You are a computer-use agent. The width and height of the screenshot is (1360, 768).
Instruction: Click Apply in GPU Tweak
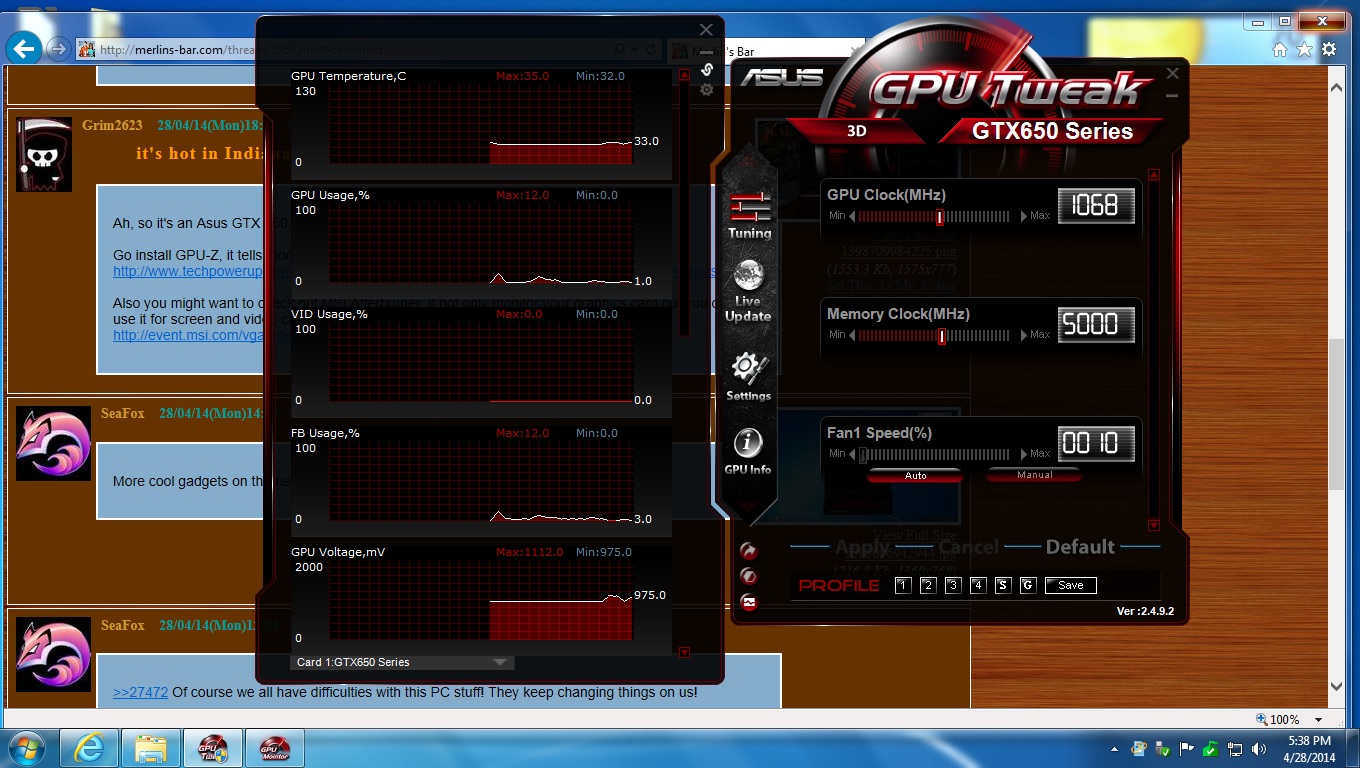(861, 546)
